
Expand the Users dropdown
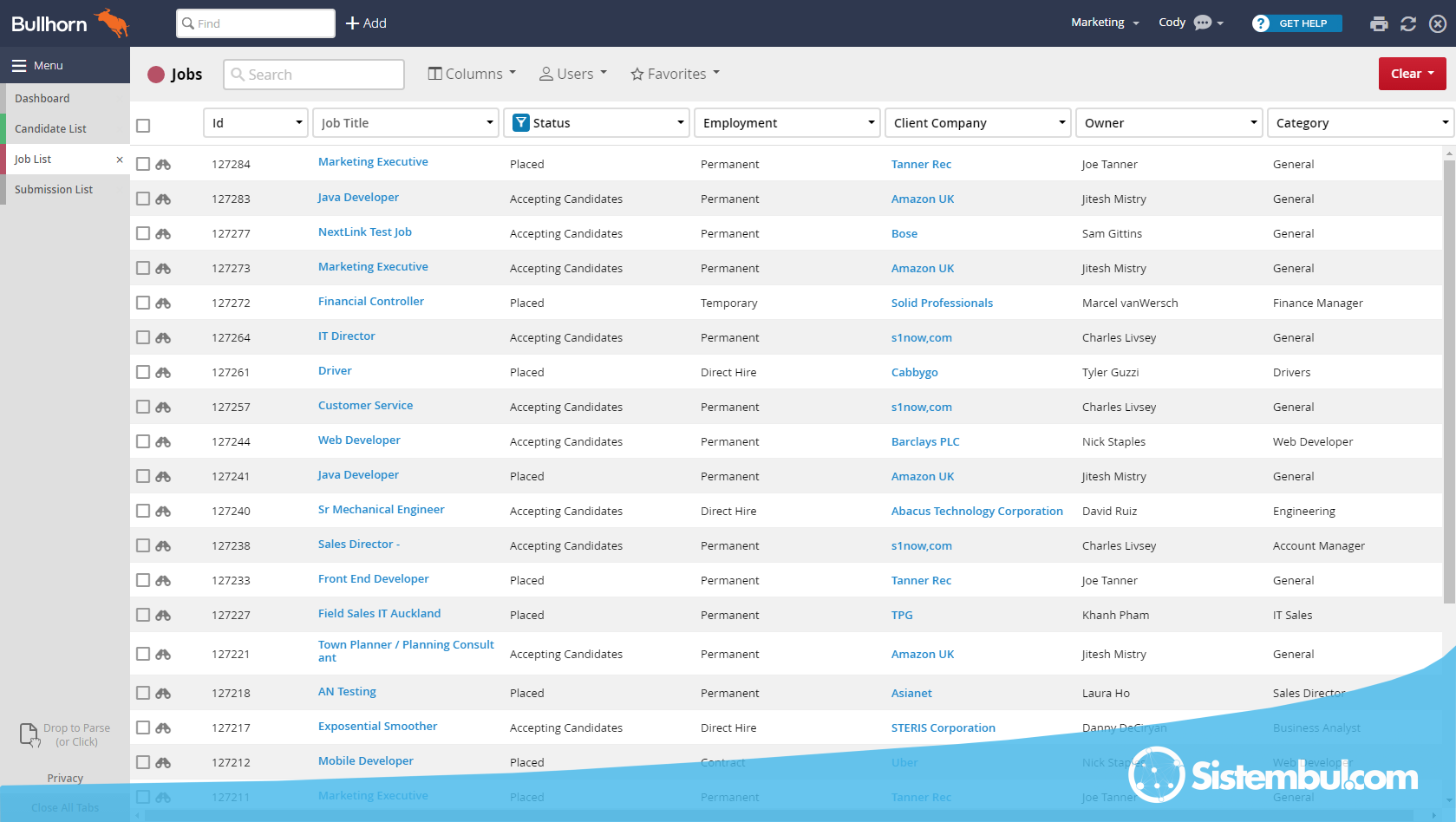tap(573, 74)
